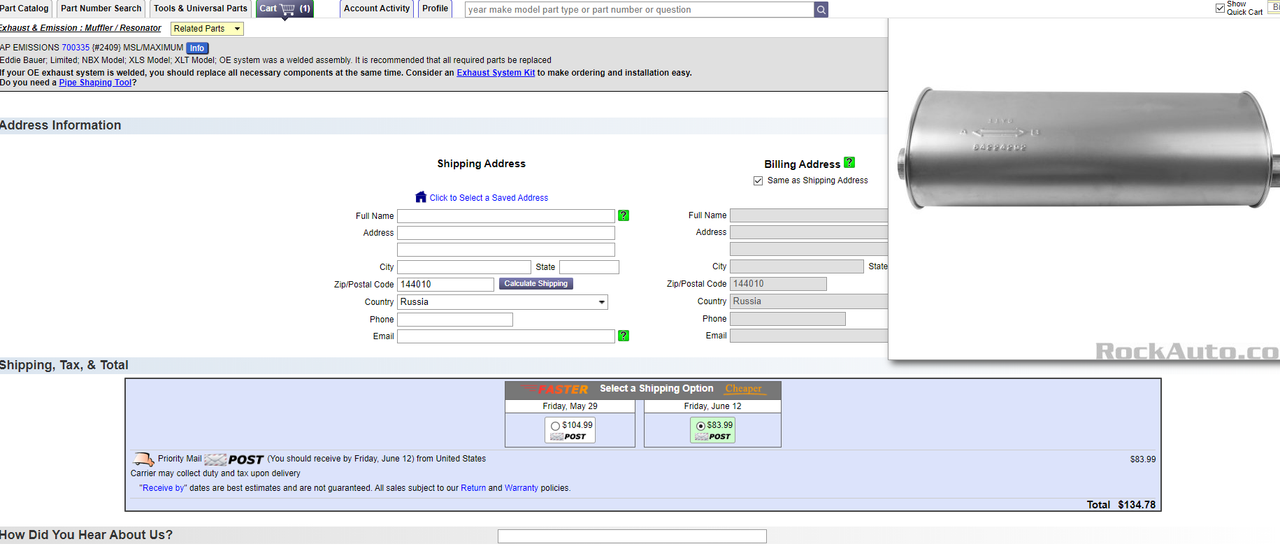Open the Profile tab
Image resolution: width=1280 pixels, height=549 pixels.
[x=435, y=8]
